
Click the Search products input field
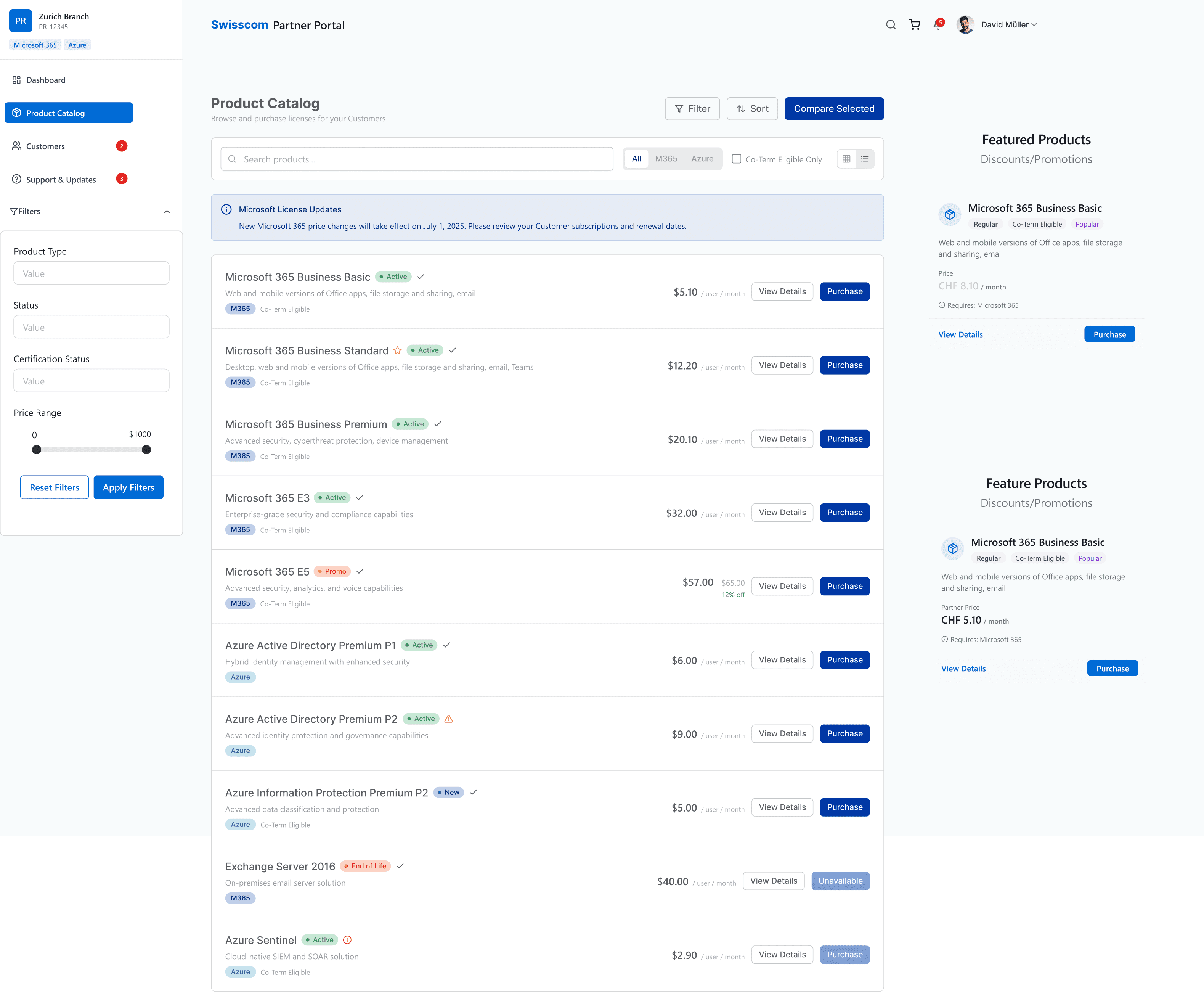[x=417, y=159]
